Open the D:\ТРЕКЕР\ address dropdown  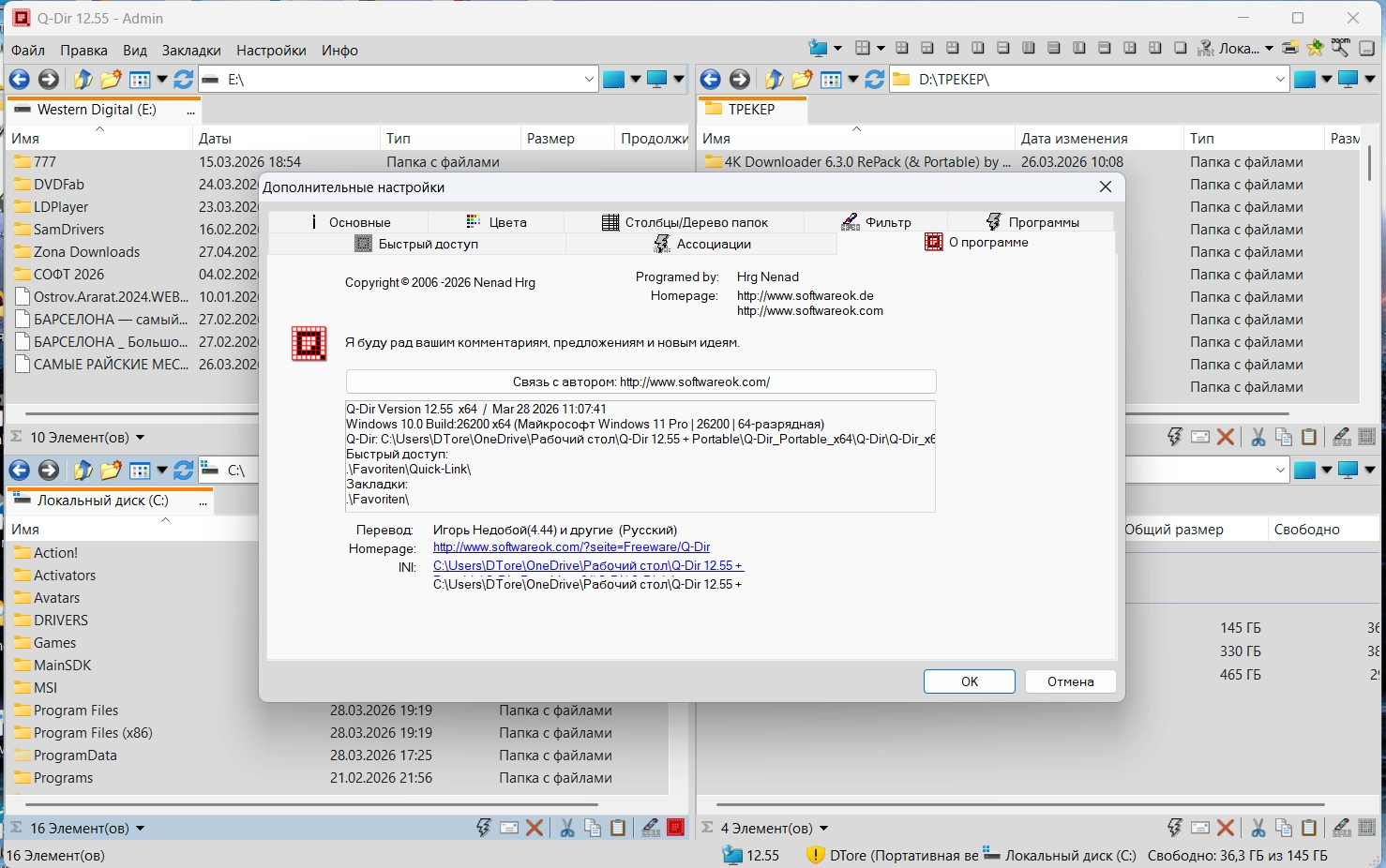click(x=1280, y=80)
